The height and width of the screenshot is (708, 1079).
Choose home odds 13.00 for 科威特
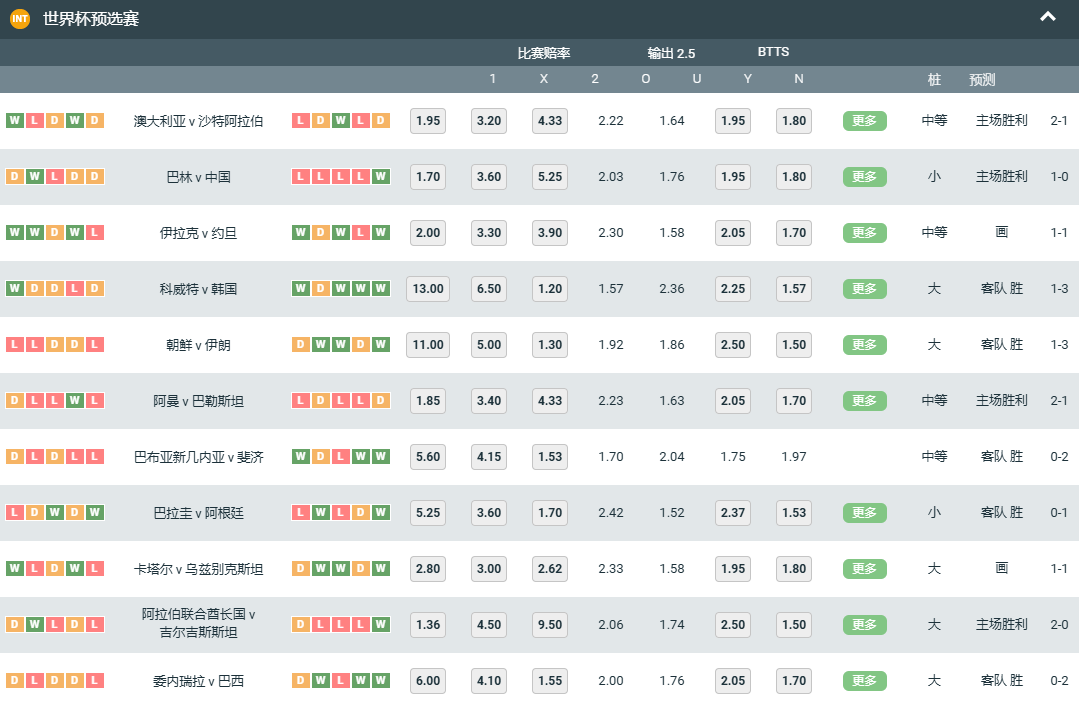coord(427,289)
